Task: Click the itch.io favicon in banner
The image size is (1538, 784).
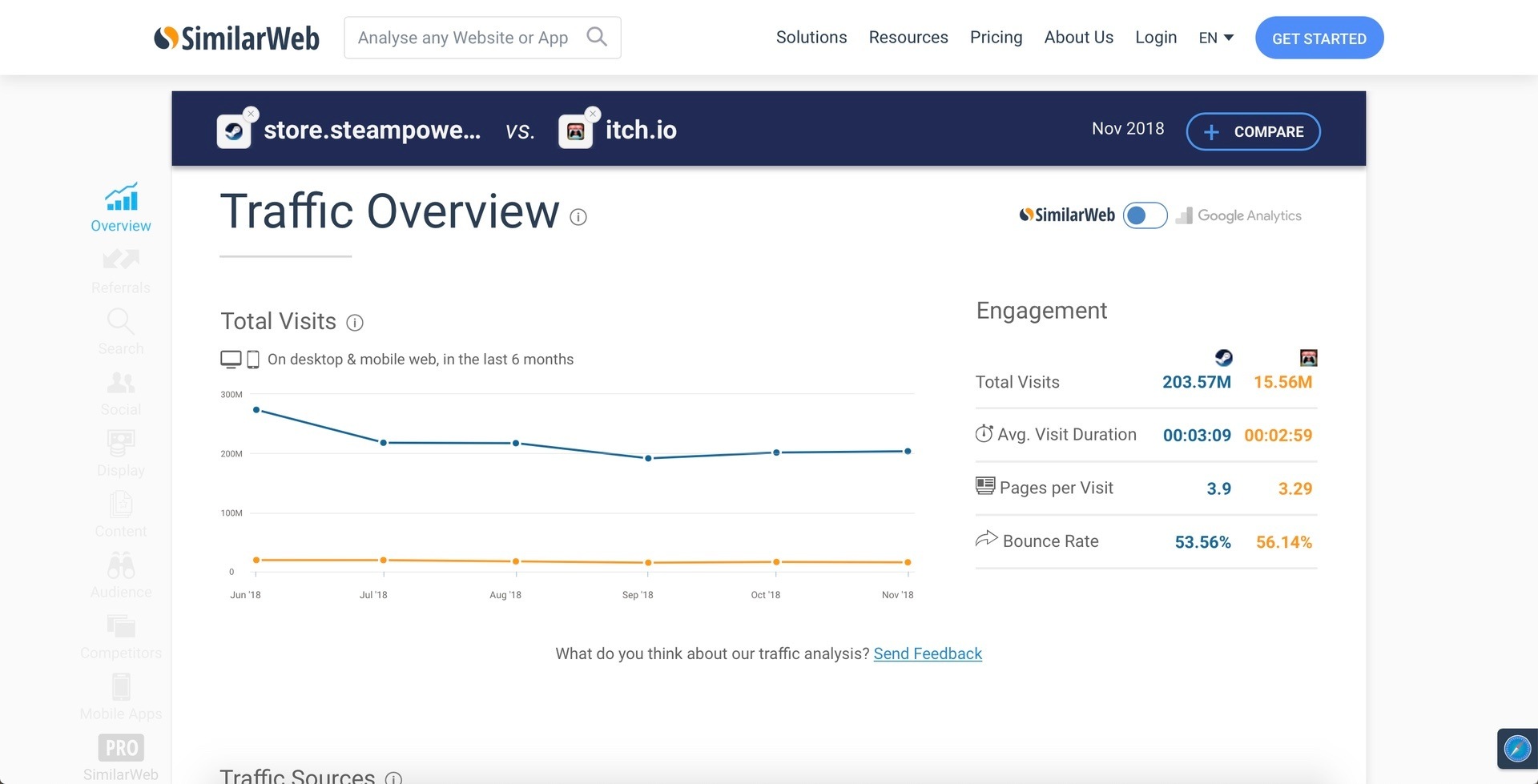Action: point(575,131)
